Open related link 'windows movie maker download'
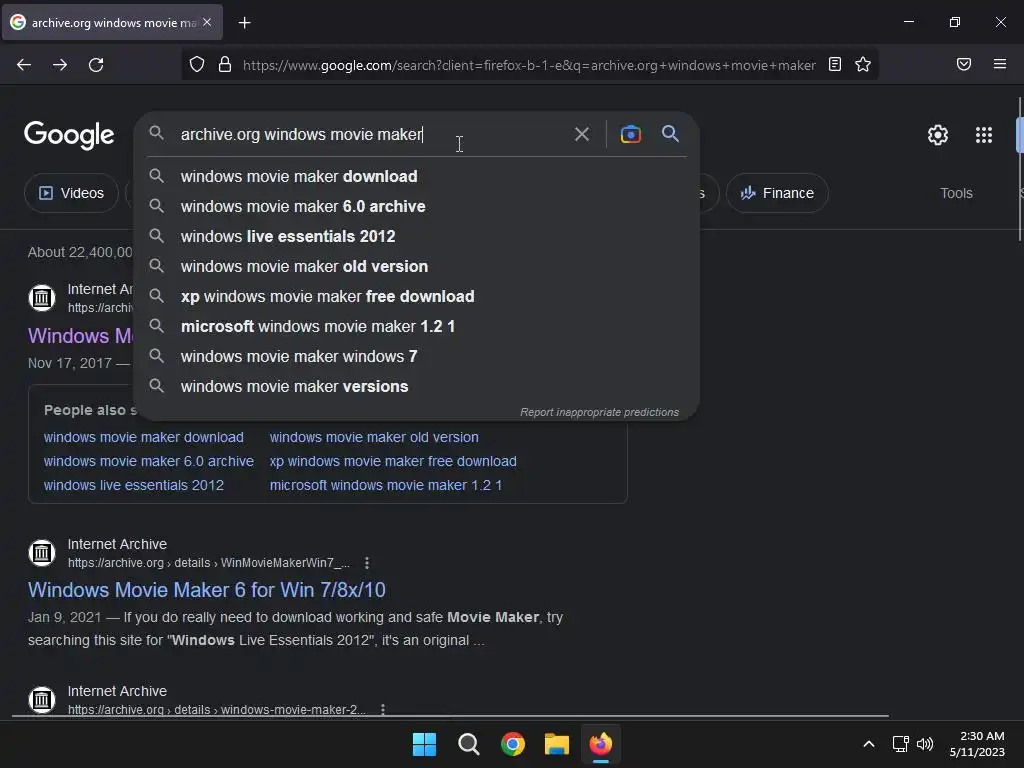The image size is (1024, 768). coord(144,438)
